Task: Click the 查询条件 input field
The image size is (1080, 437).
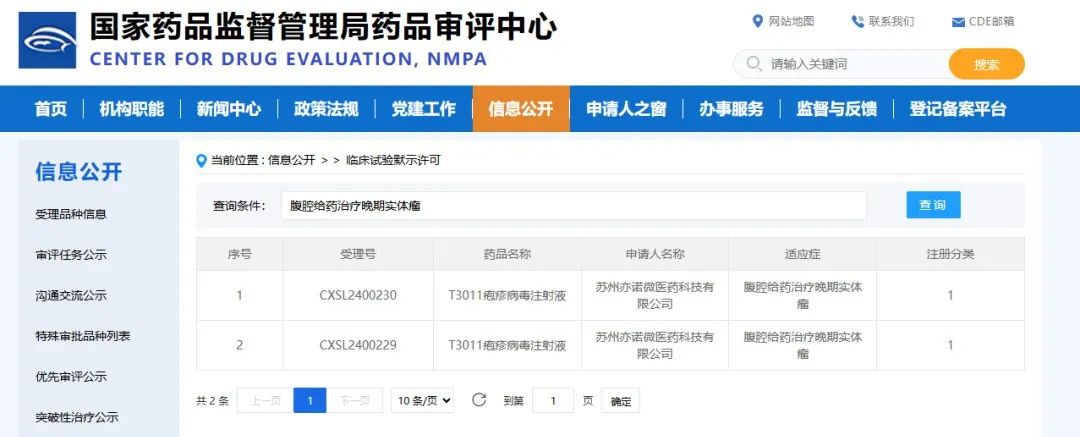Action: (573, 205)
